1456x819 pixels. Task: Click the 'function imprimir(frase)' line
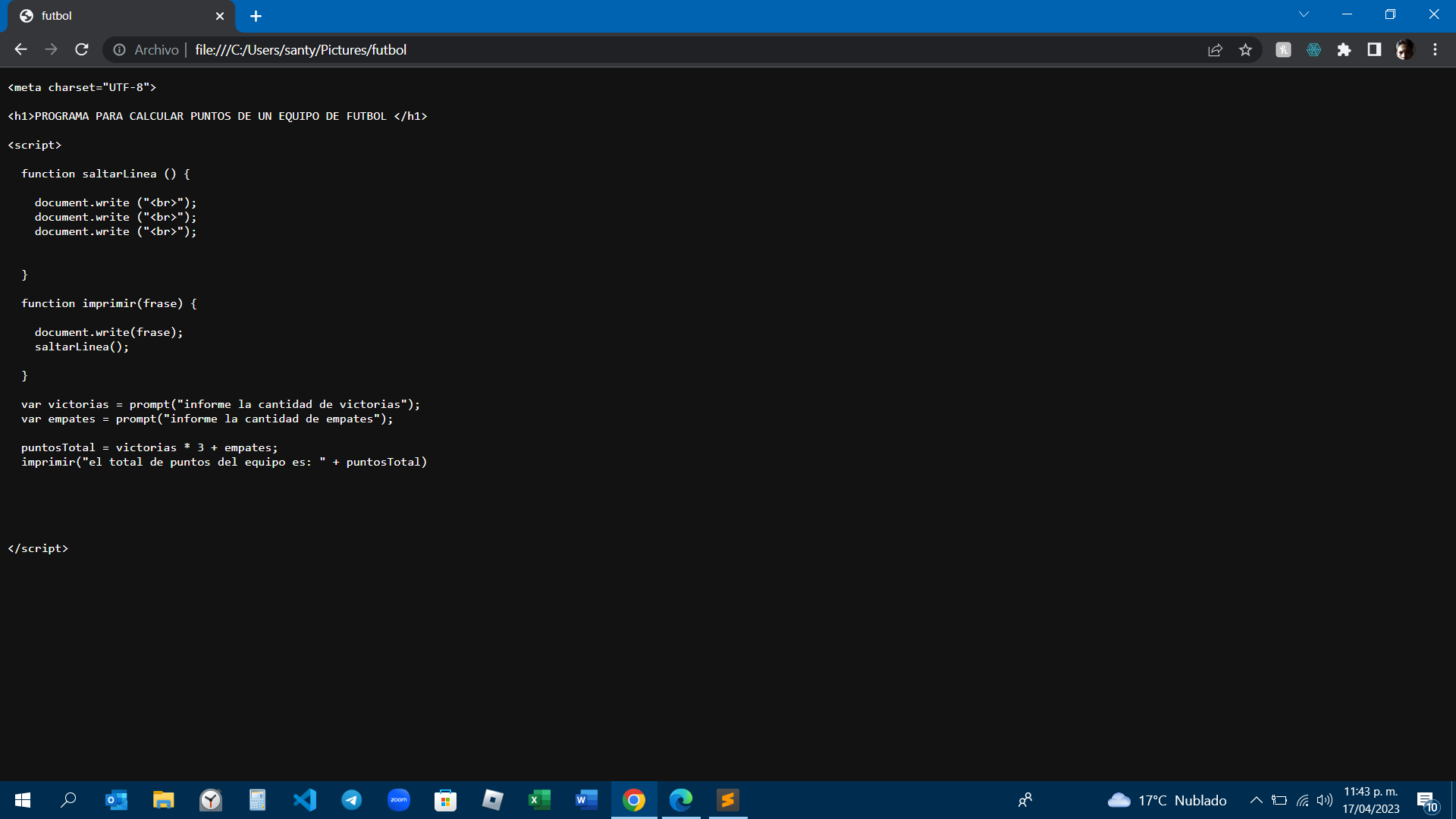pos(109,303)
